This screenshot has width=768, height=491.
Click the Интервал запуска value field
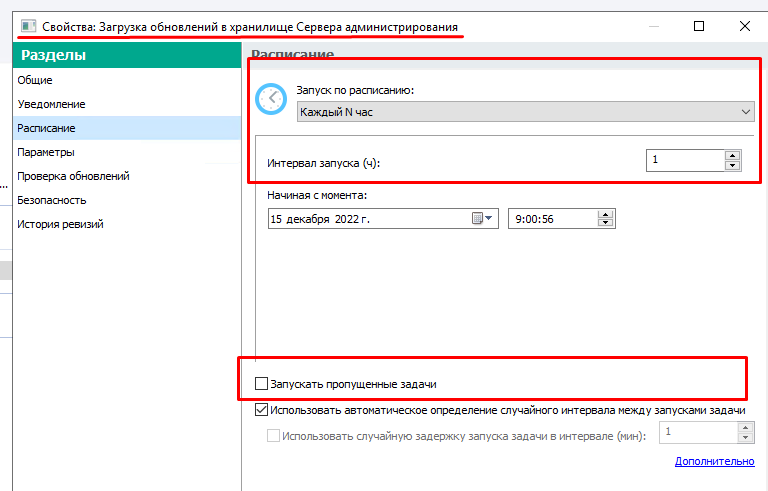click(x=685, y=160)
